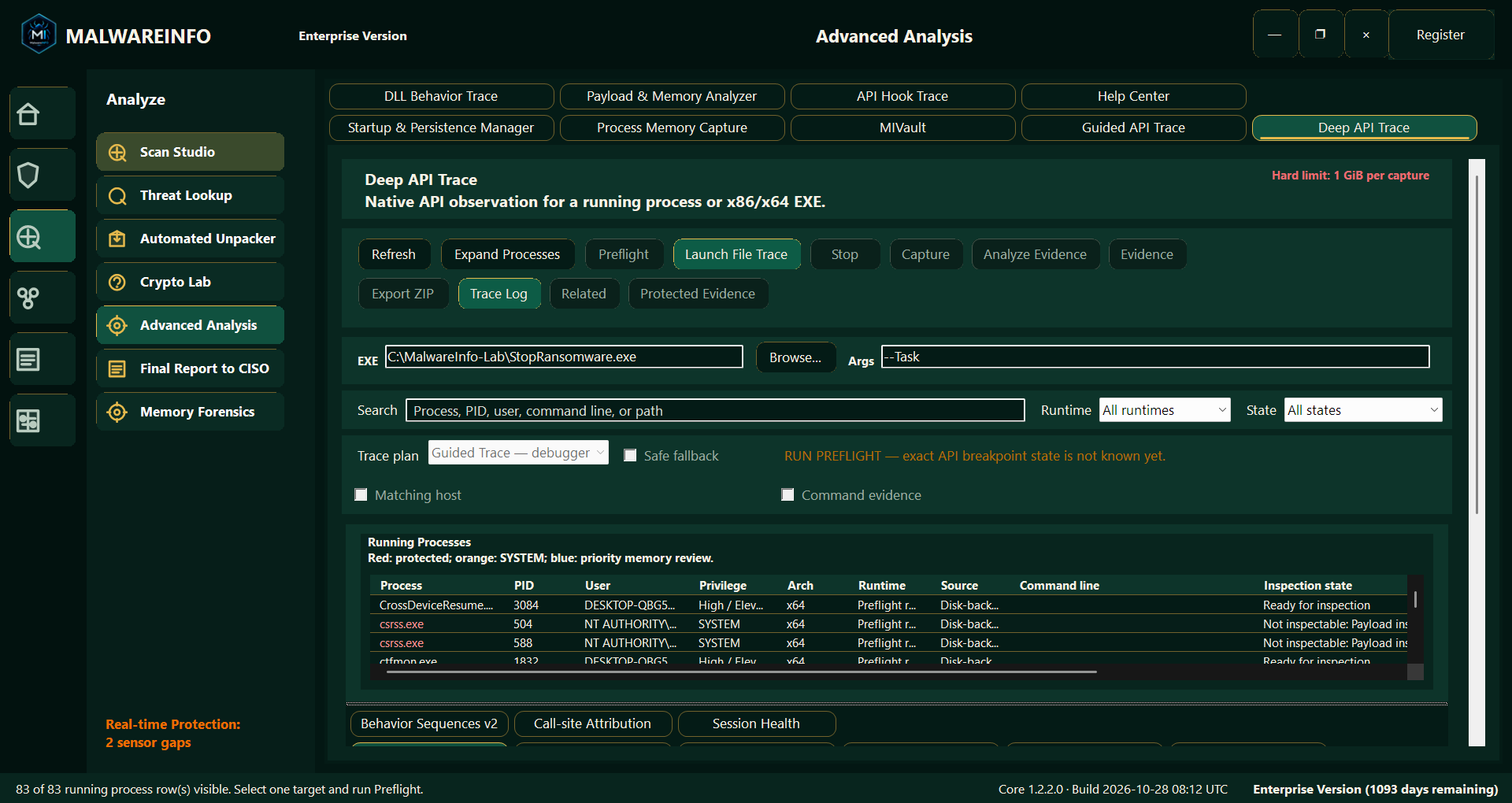Click Expand Processes button
This screenshot has height=803, width=1512.
click(507, 254)
